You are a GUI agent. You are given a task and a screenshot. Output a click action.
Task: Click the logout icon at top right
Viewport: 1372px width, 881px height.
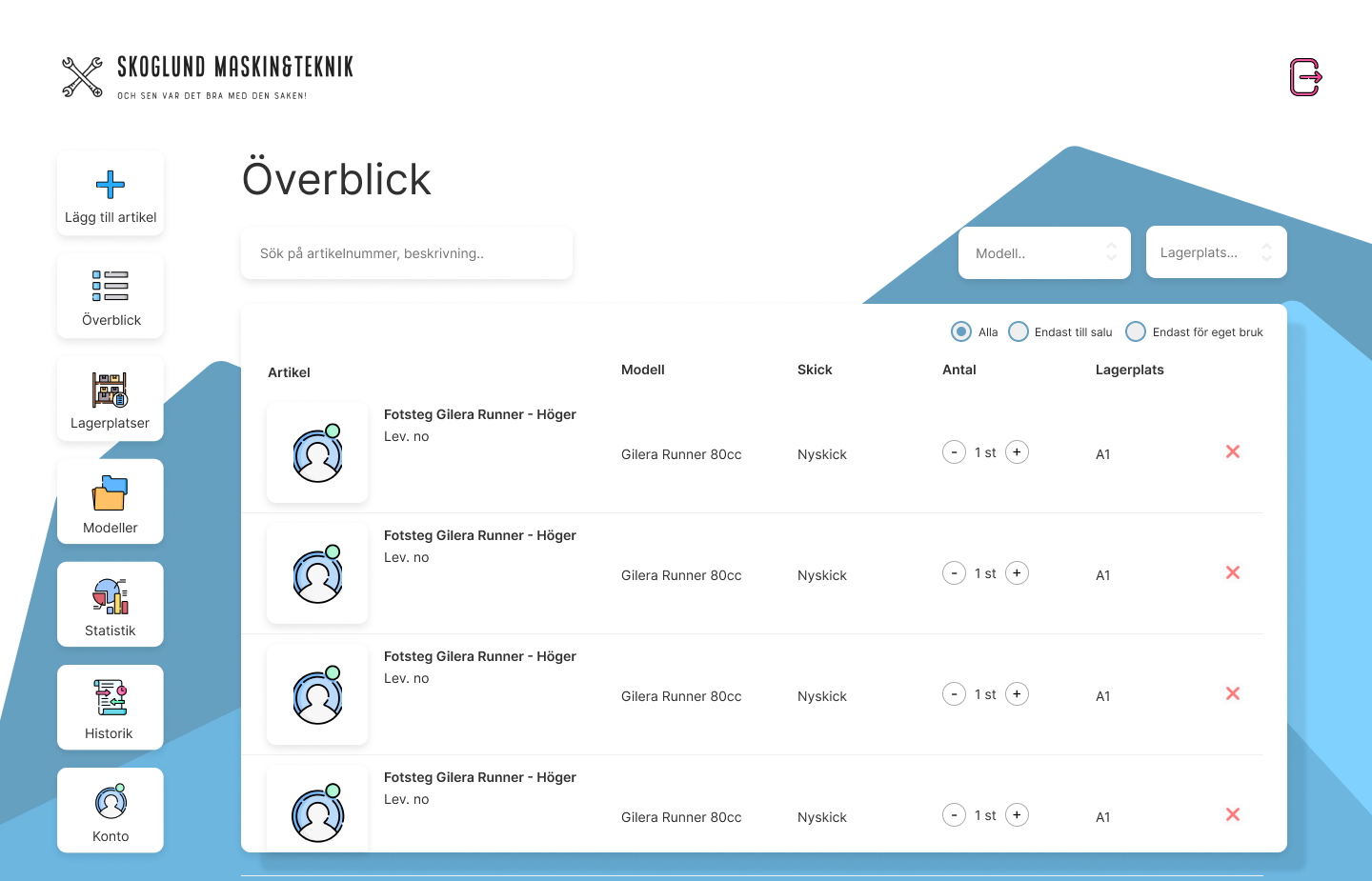1305,77
